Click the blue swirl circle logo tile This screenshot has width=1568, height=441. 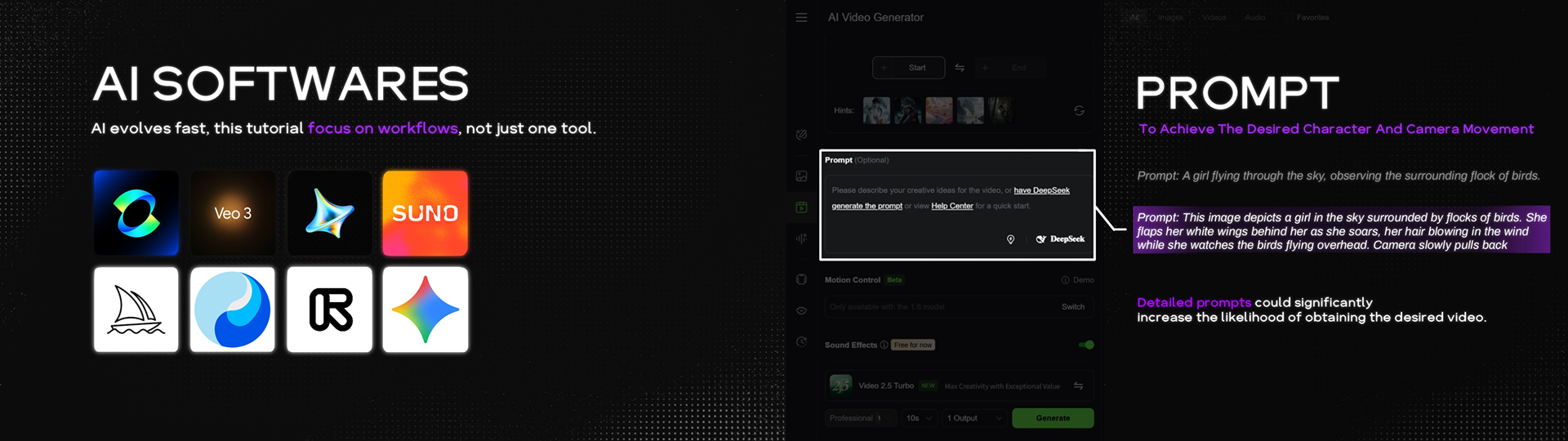233,310
